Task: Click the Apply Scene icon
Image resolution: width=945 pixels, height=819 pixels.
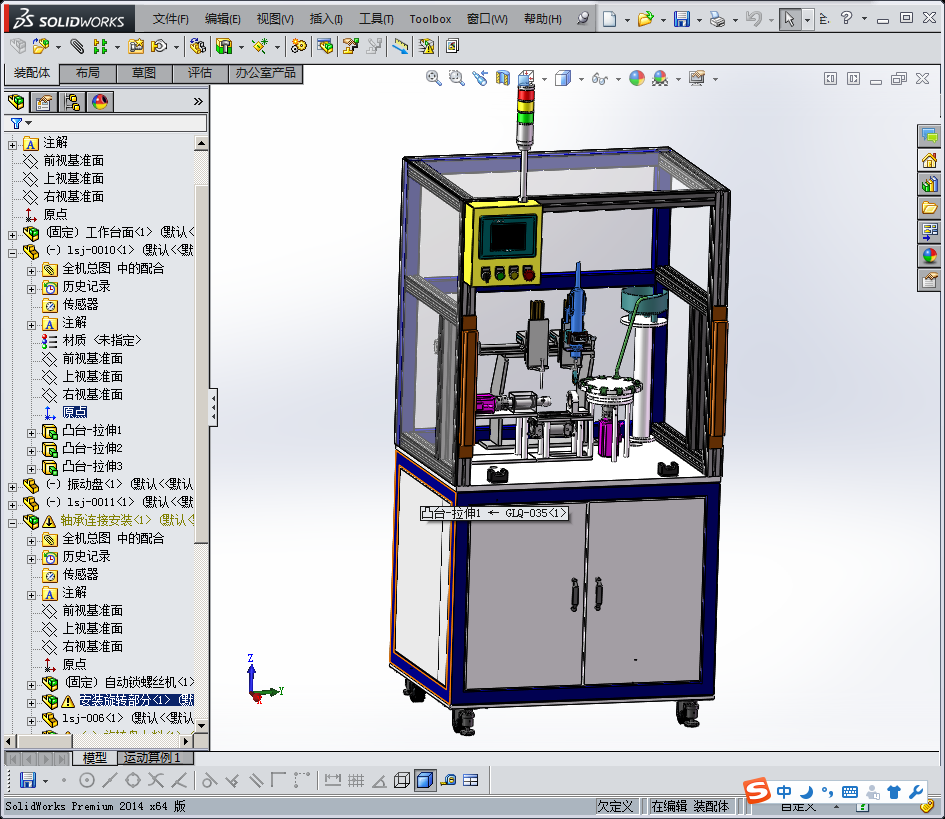Action: pos(660,78)
